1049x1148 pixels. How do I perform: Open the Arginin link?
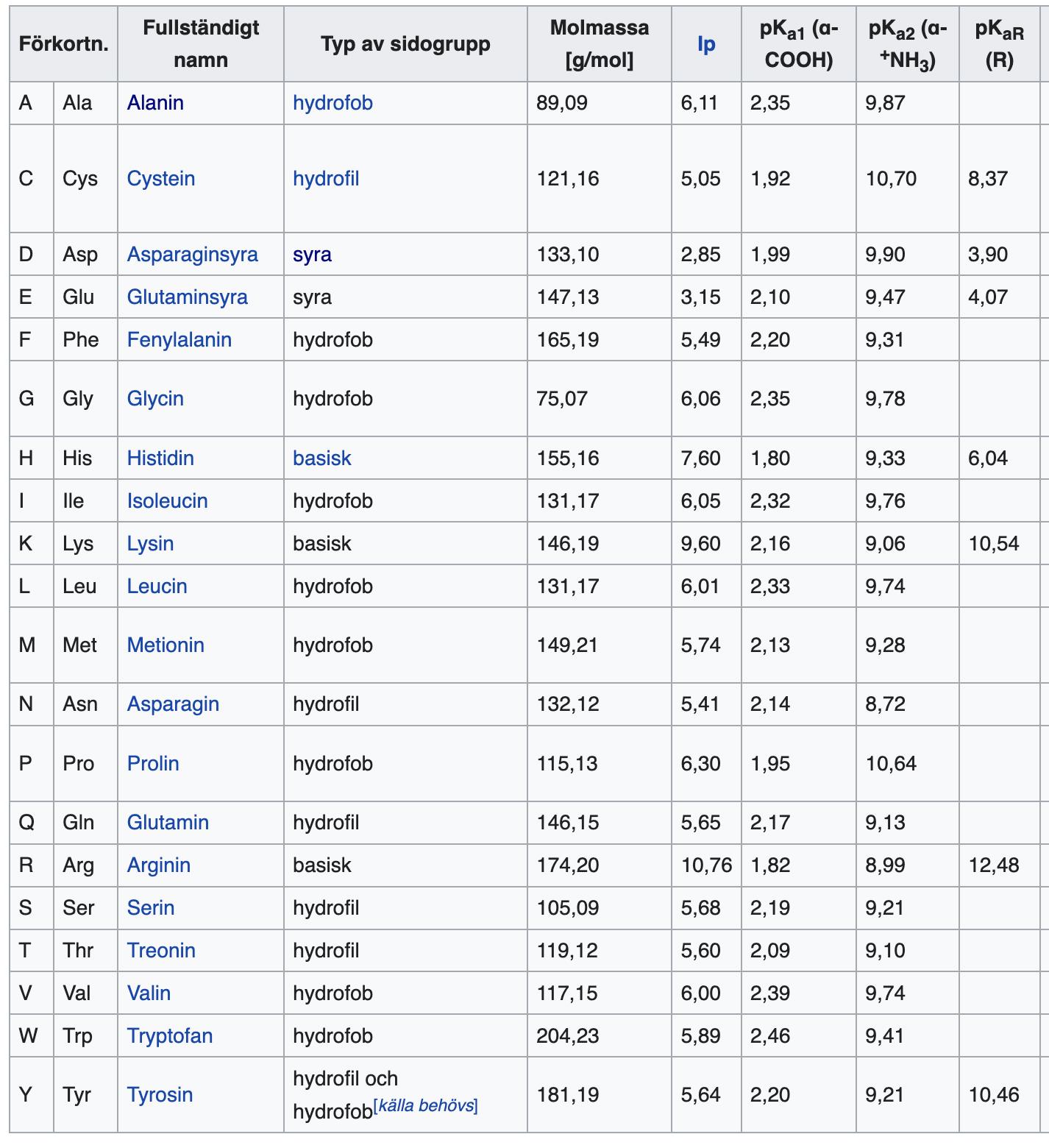pos(158,865)
